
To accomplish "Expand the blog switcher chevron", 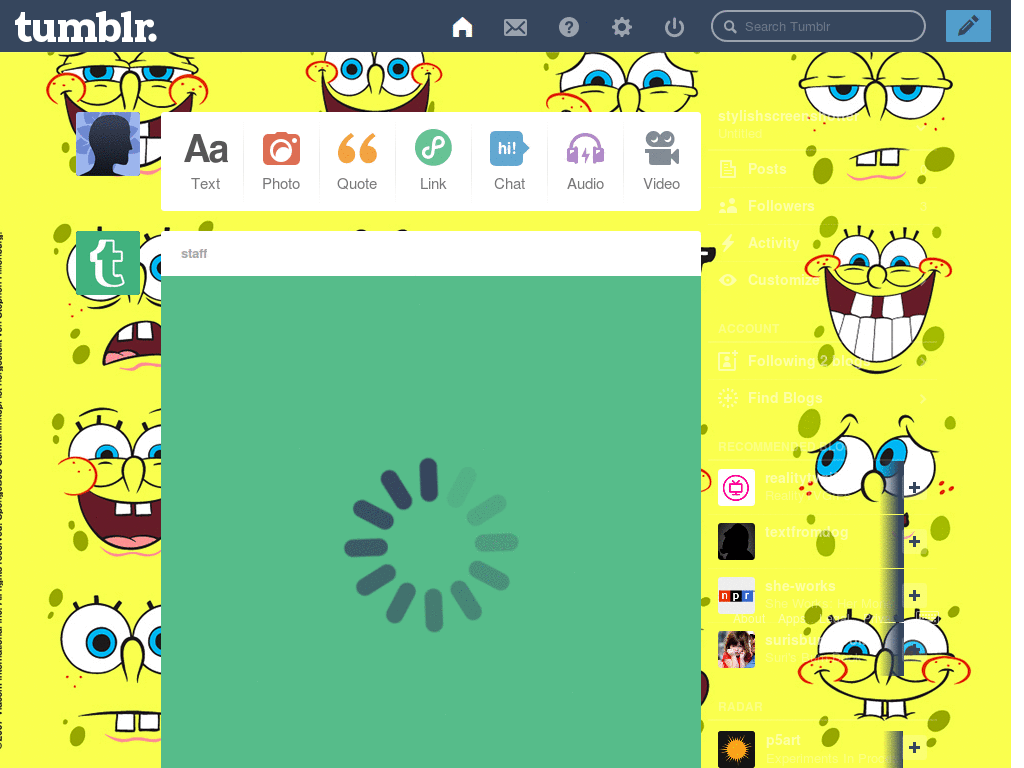I will coord(921,127).
